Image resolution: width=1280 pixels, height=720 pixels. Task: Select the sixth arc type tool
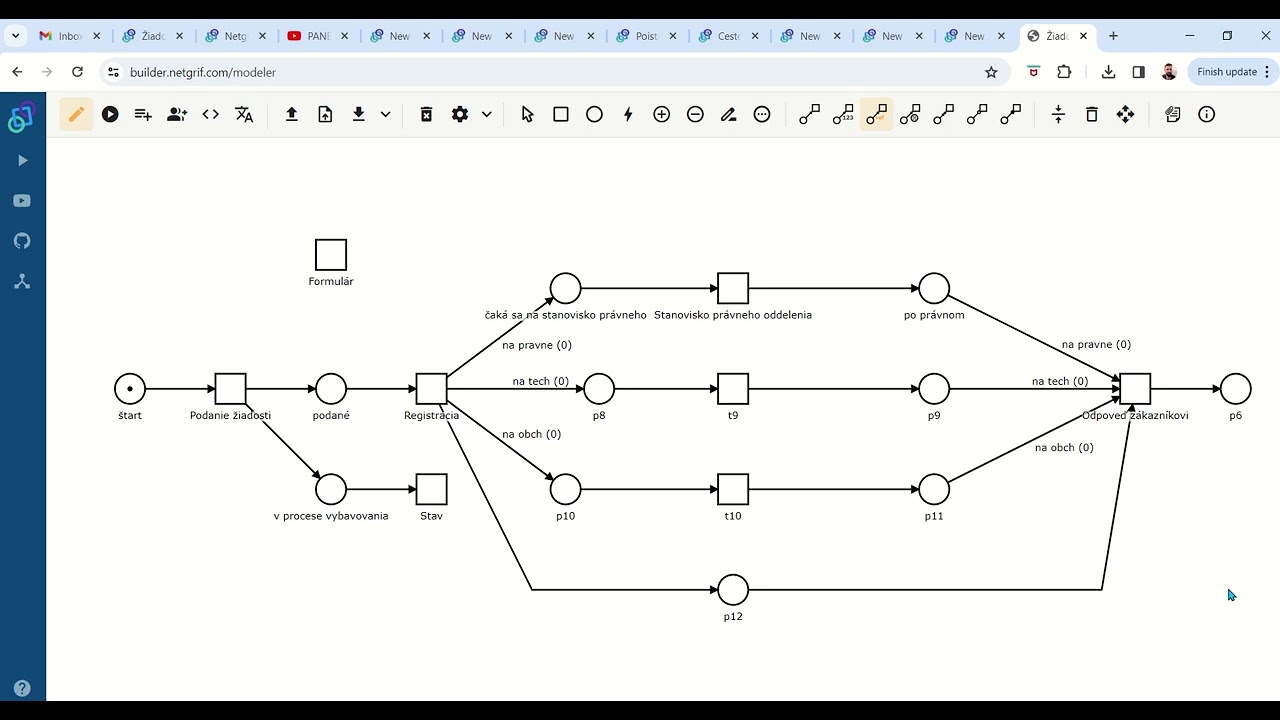click(977, 115)
